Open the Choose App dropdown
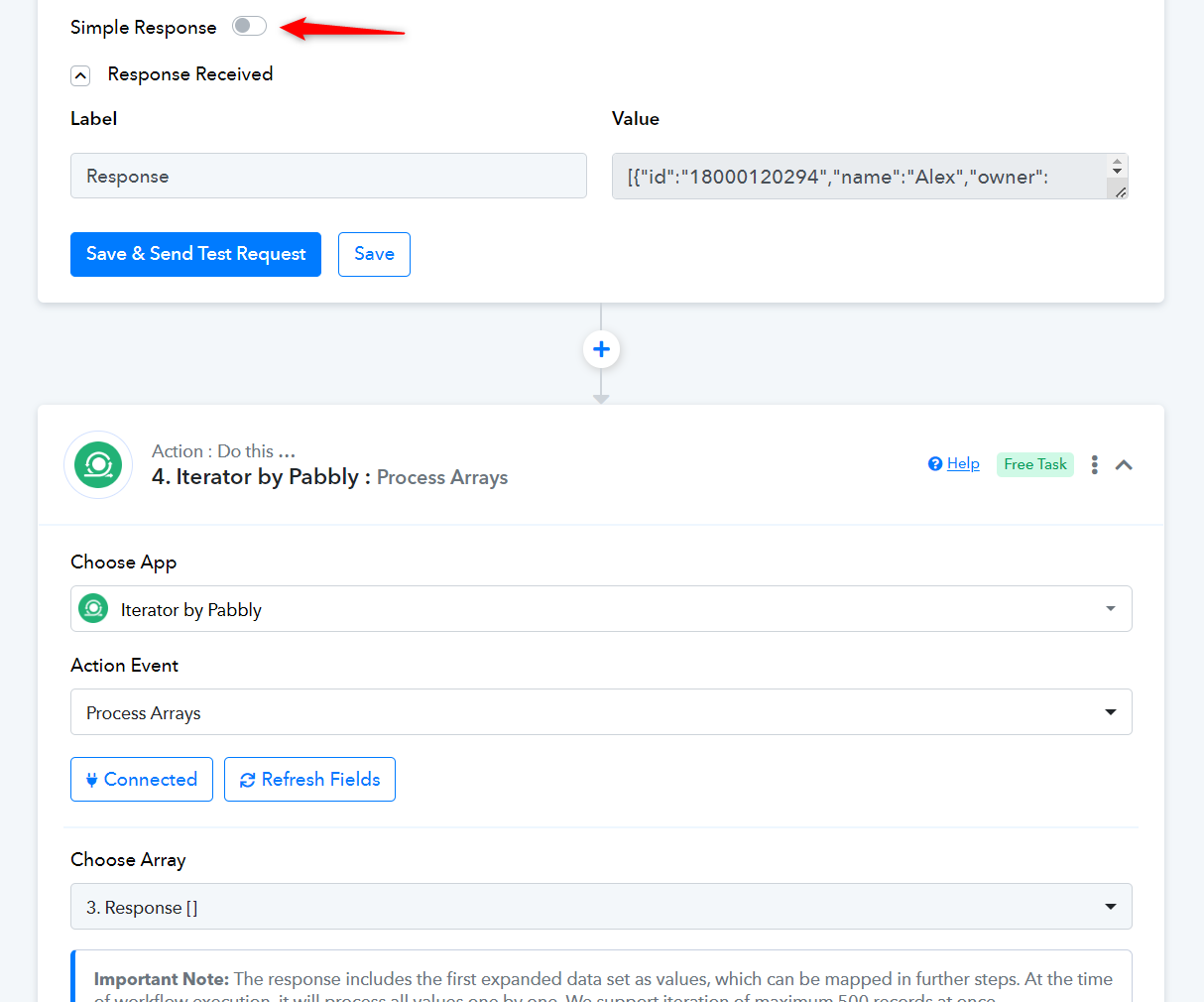 coord(601,608)
